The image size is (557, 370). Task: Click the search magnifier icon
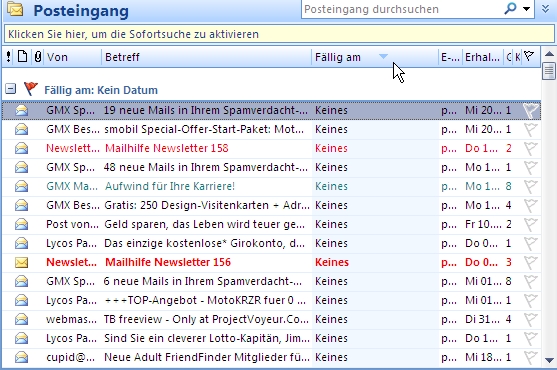[510, 8]
